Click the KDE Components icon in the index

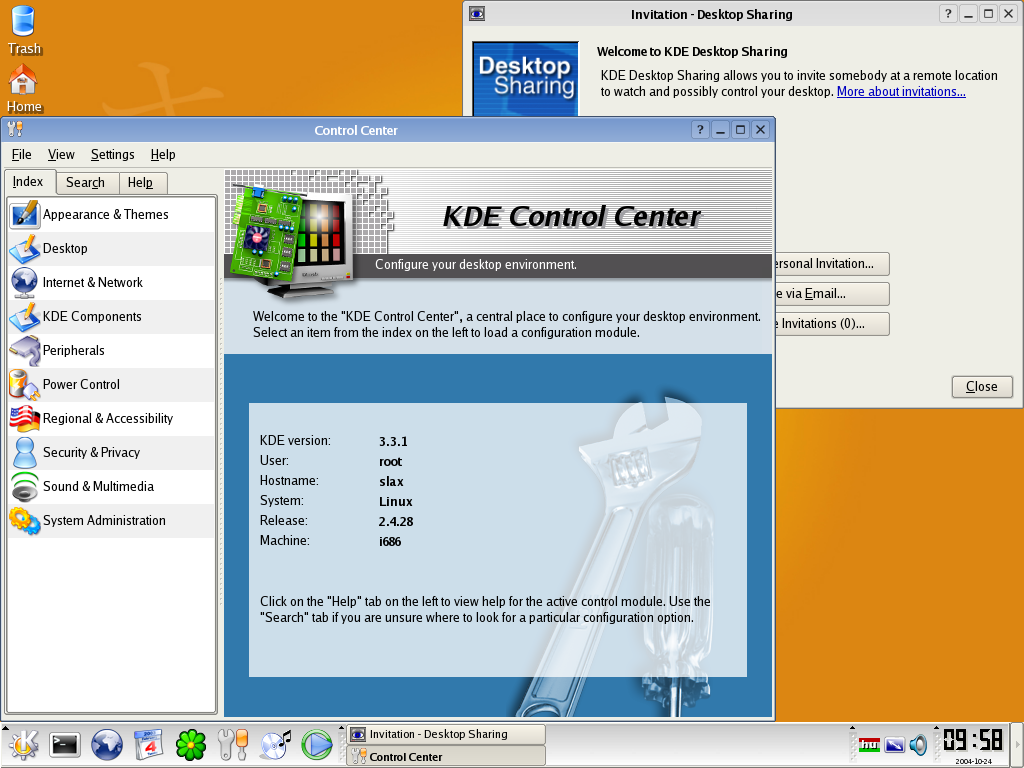(x=25, y=317)
